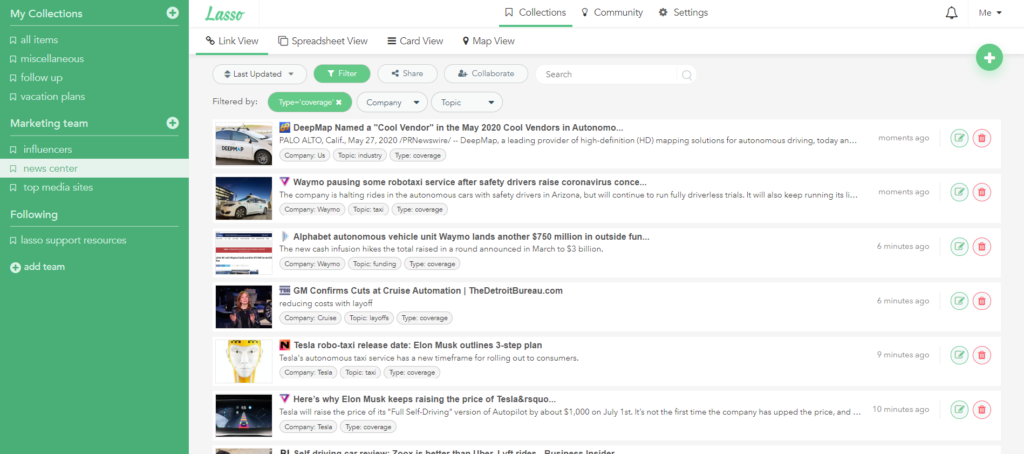Viewport: 1024px width, 454px height.
Task: Go to the Collections tab
Action: pos(536,13)
